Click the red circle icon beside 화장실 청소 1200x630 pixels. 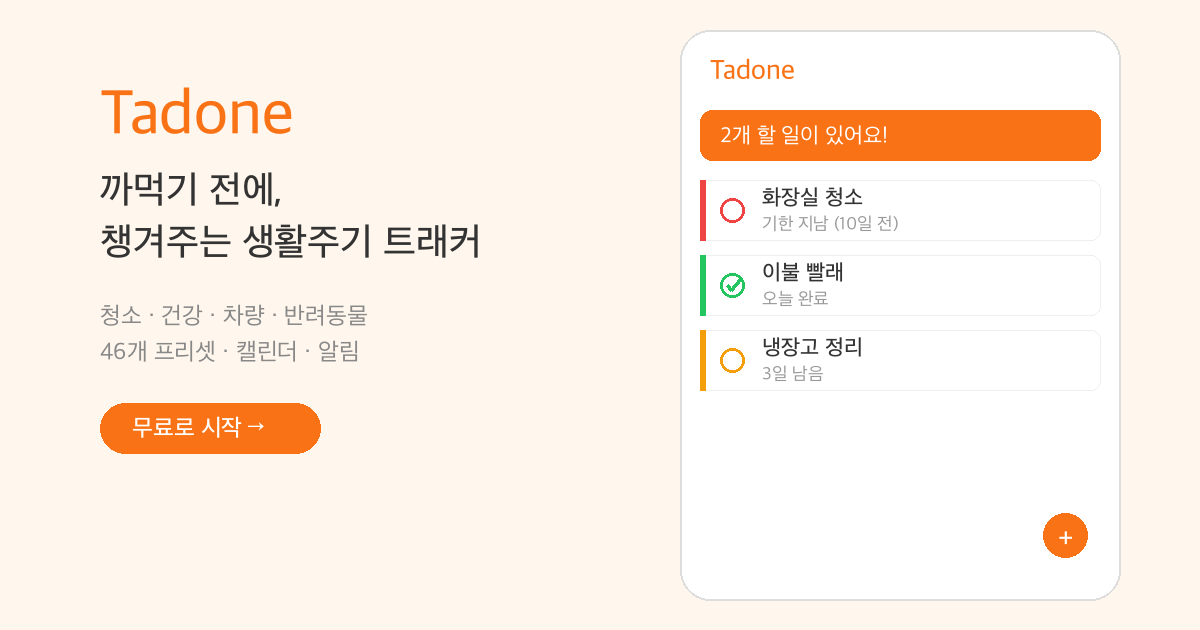coord(734,210)
